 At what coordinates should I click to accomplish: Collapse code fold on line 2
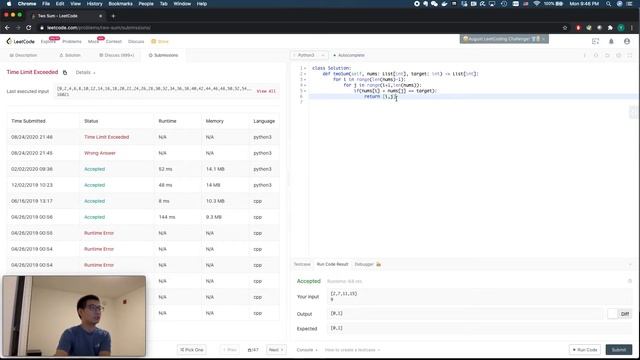[305, 74]
